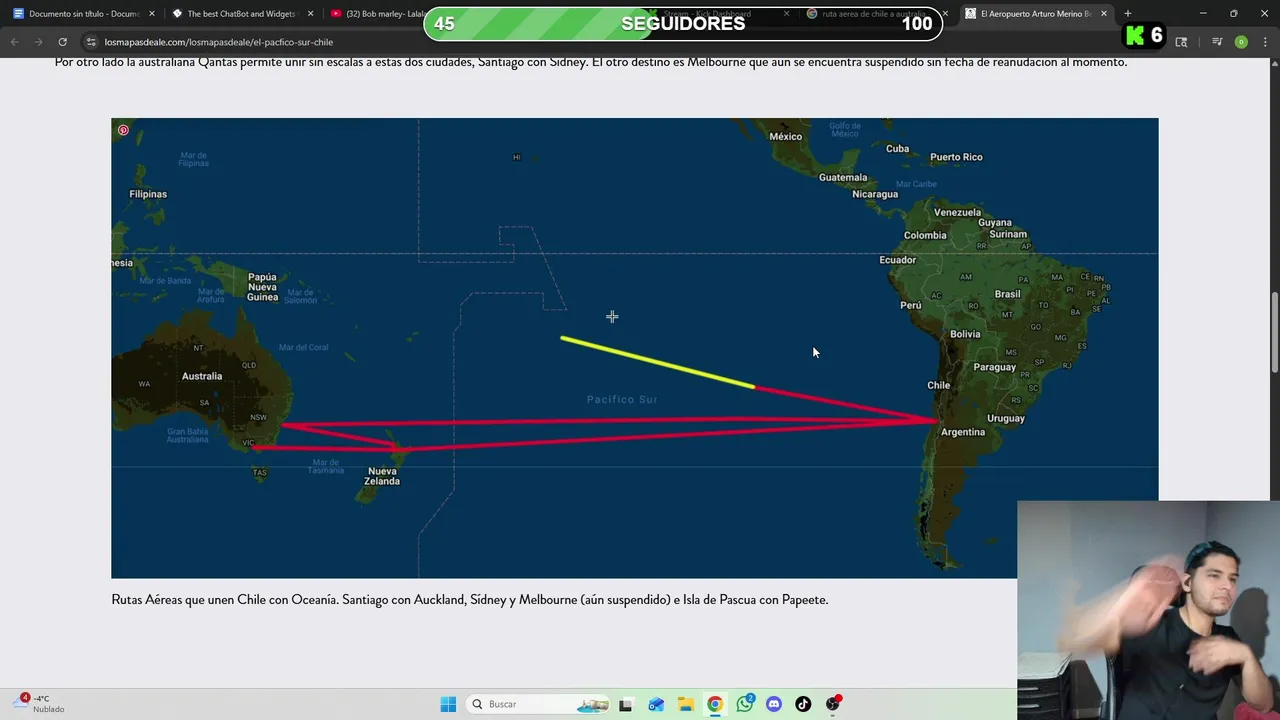Click the map caption starting Rutas Aéreas

tap(470, 600)
